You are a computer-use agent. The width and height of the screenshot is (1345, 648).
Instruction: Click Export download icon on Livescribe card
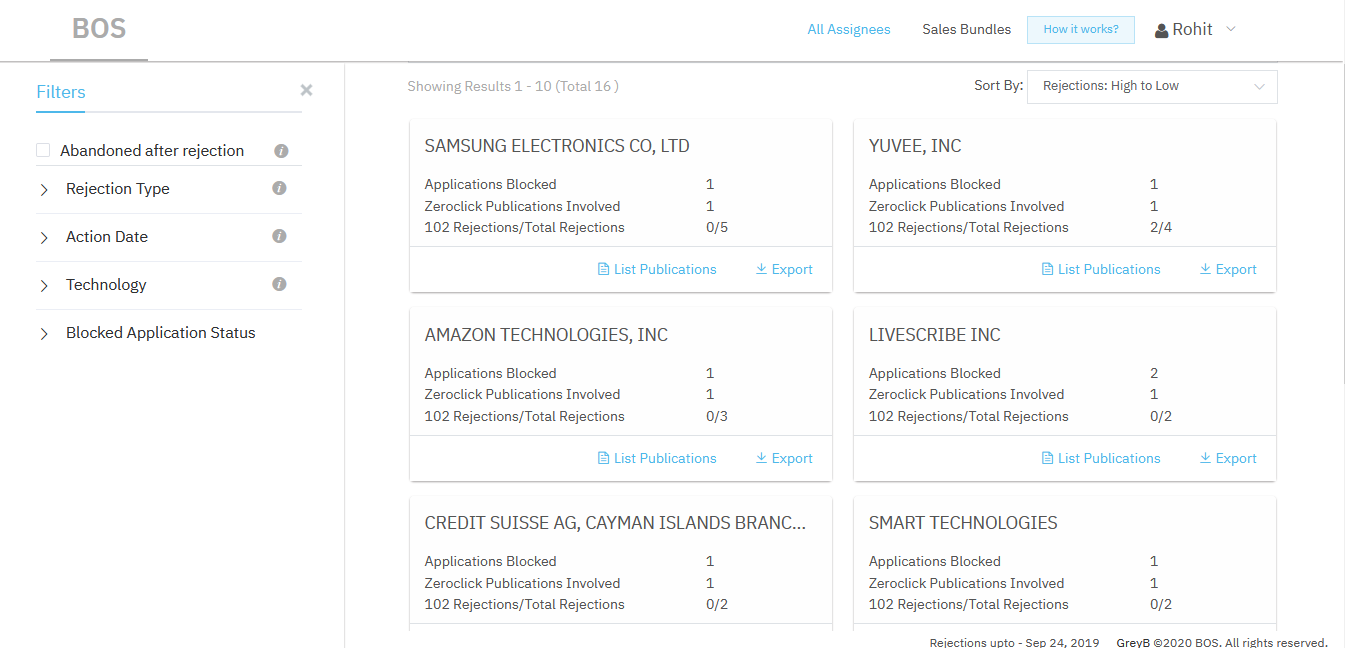(1205, 458)
